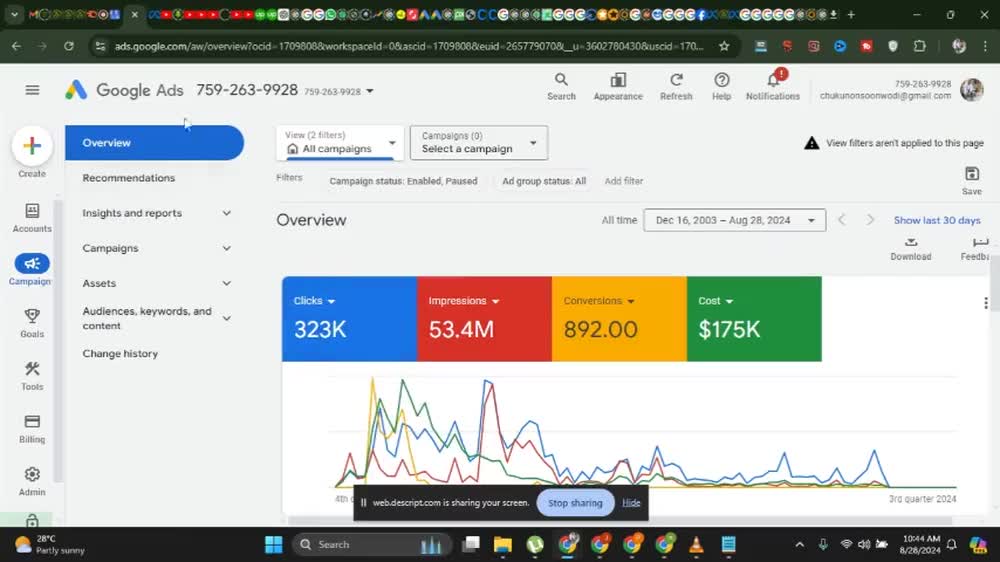Change the Cost metric dropdown
This screenshot has width=1000, height=562.
tap(716, 300)
